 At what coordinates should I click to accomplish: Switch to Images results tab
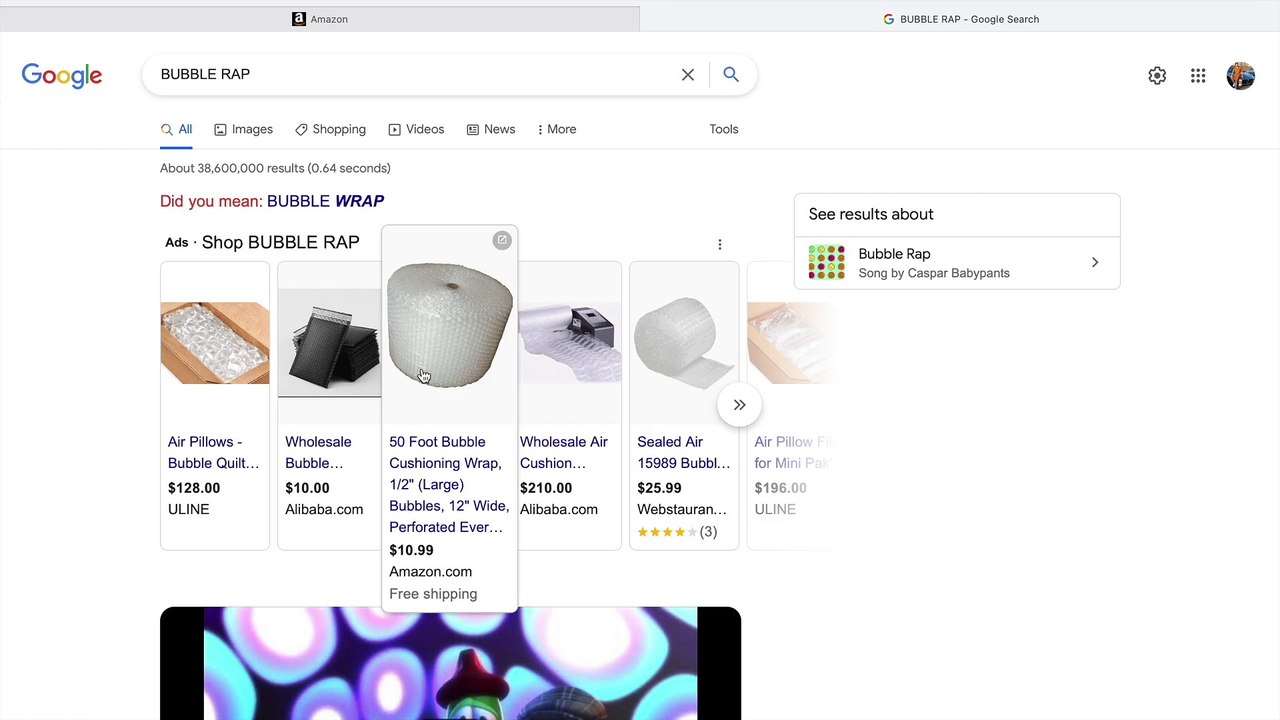click(x=243, y=129)
